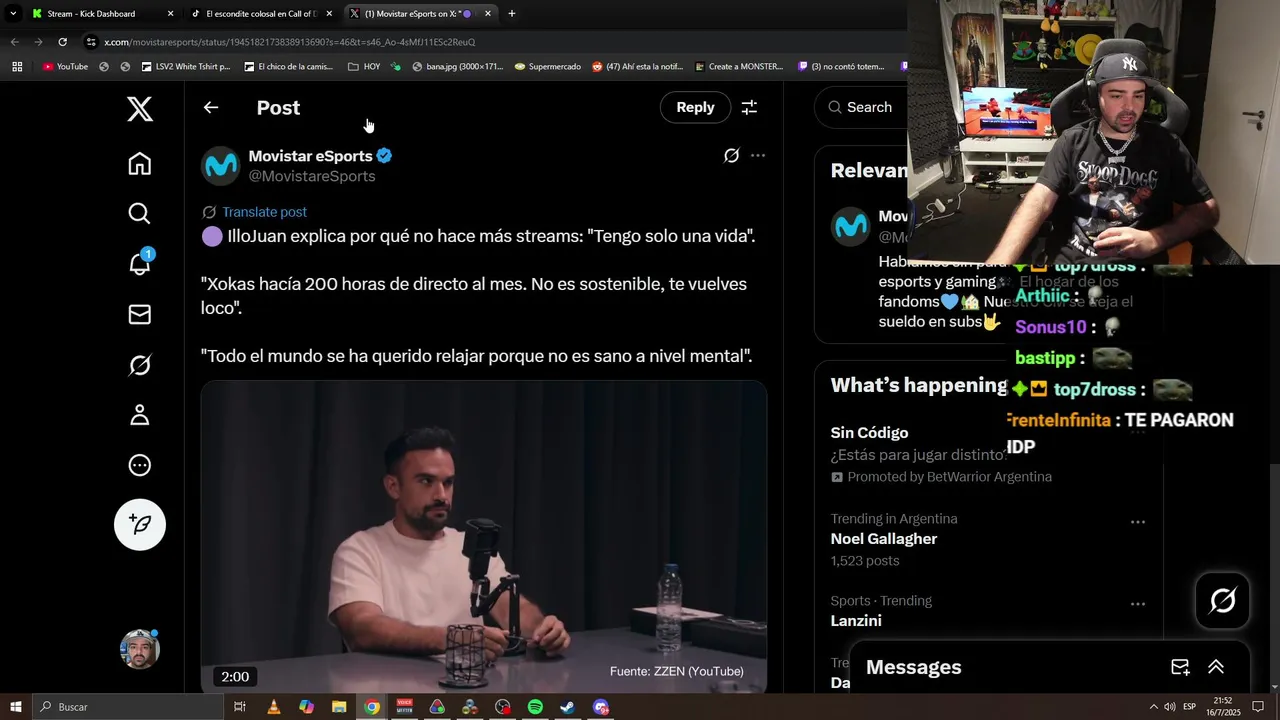Open Movistar eSports account name link
The width and height of the screenshot is (1280, 720).
click(x=310, y=156)
